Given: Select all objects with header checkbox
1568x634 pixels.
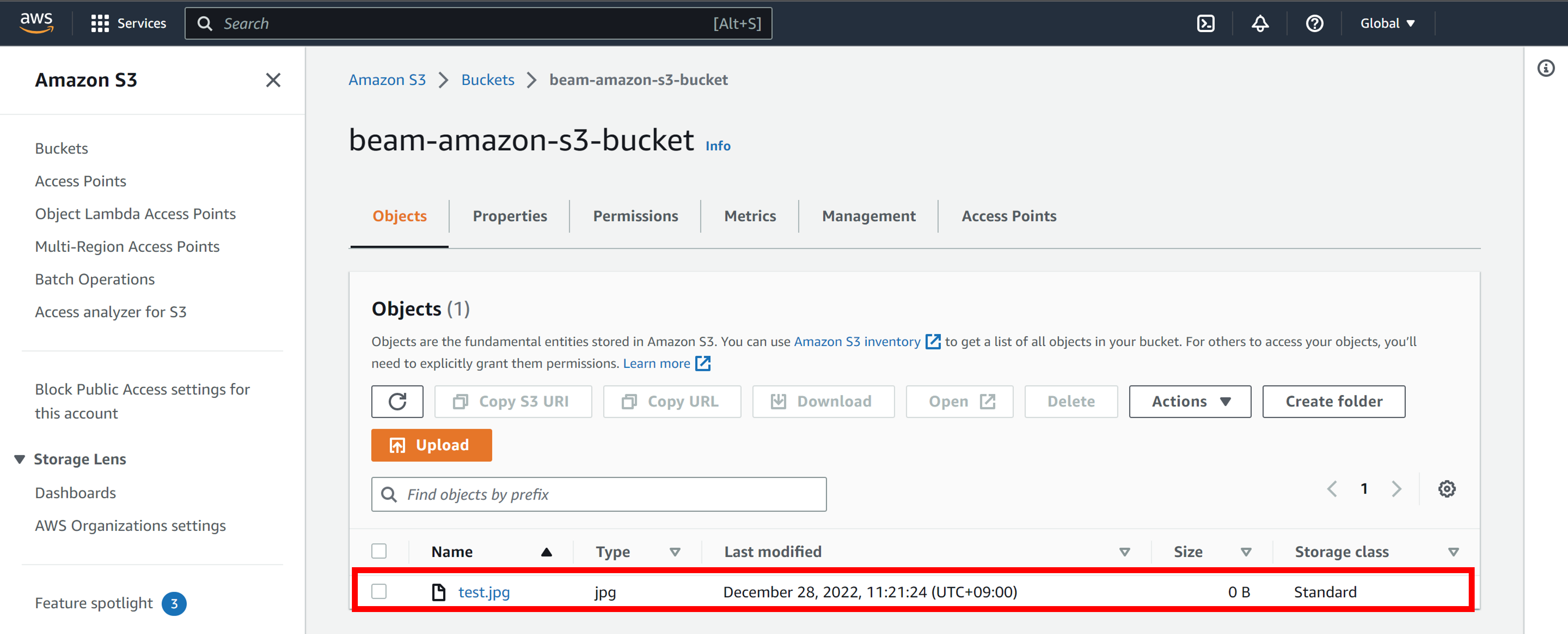Looking at the screenshot, I should click(379, 551).
